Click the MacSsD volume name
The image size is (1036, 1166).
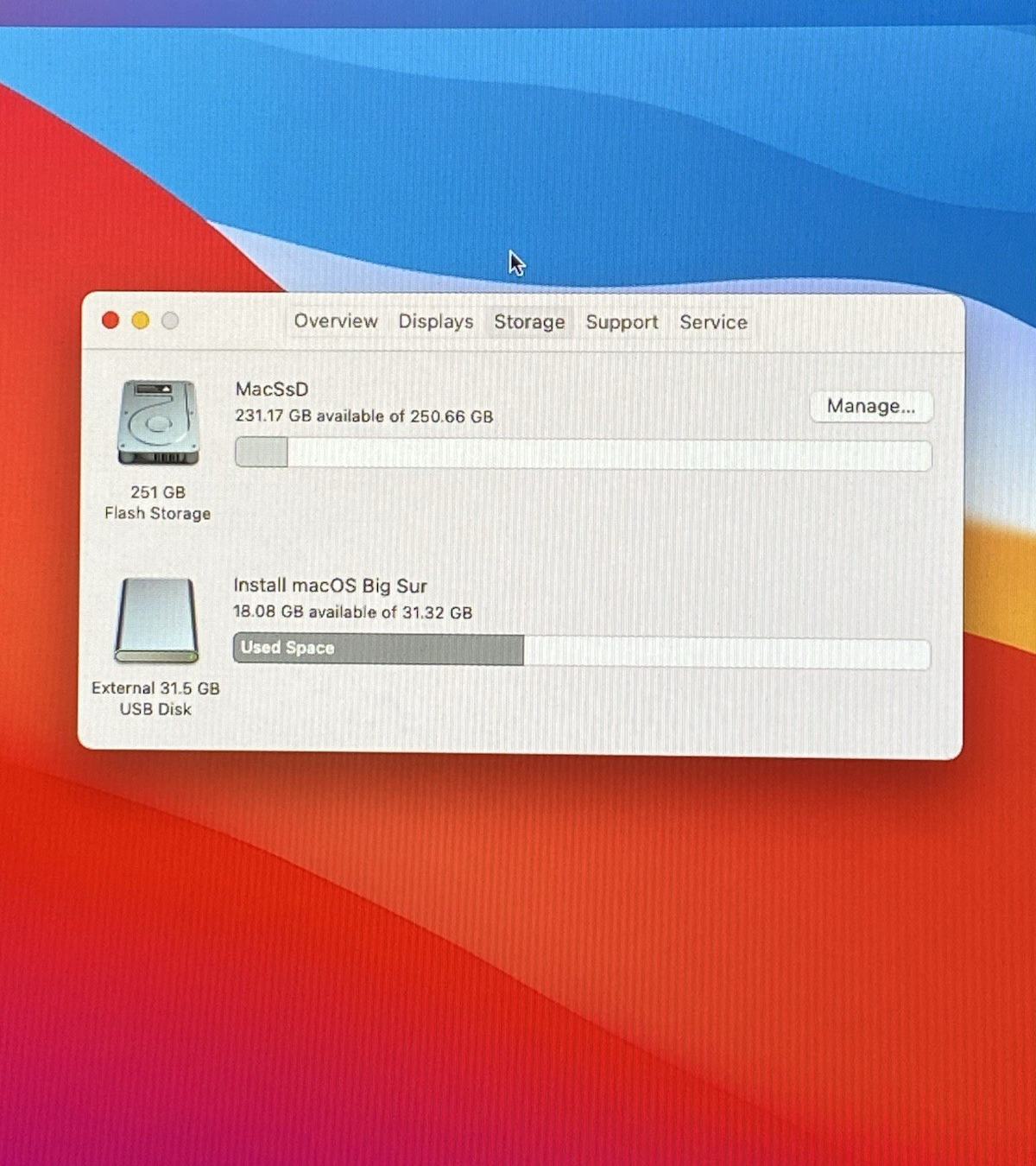tap(272, 390)
